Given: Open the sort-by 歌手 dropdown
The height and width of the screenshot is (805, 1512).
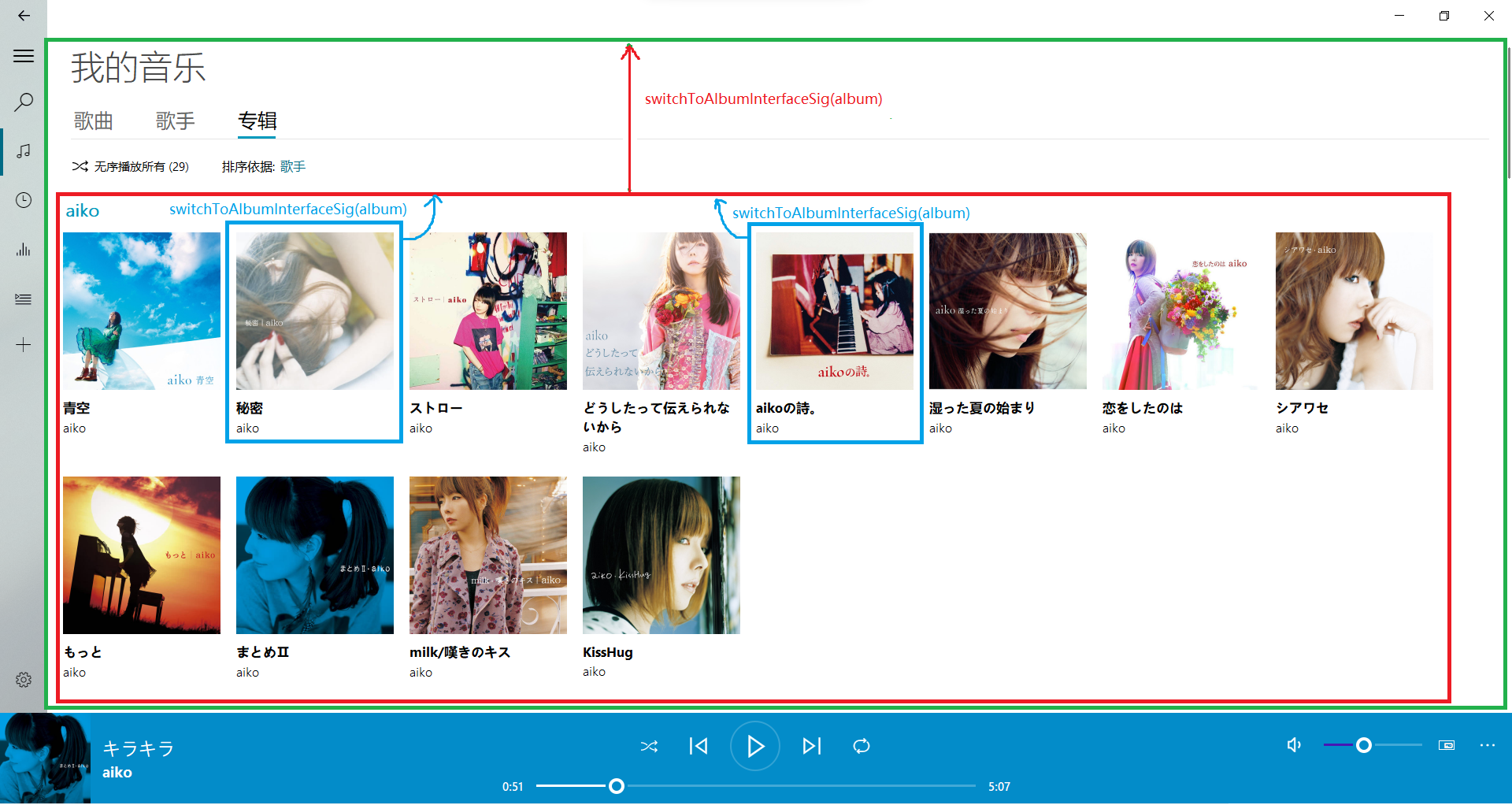Looking at the screenshot, I should (293, 166).
